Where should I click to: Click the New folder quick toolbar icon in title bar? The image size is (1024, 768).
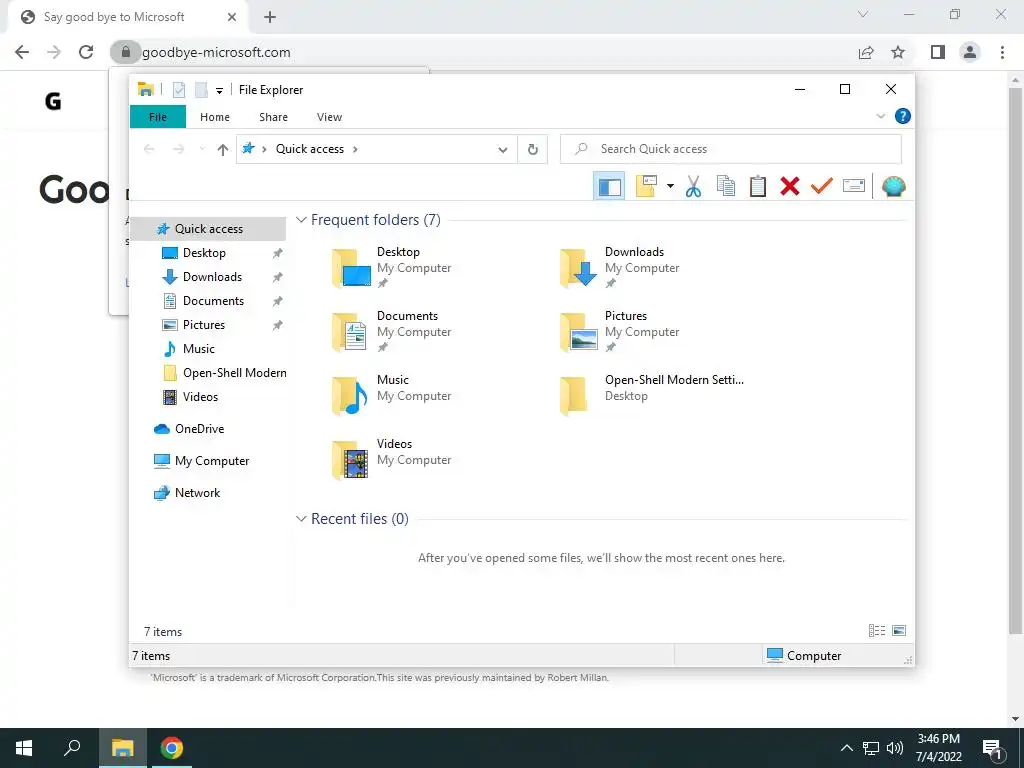[201, 90]
